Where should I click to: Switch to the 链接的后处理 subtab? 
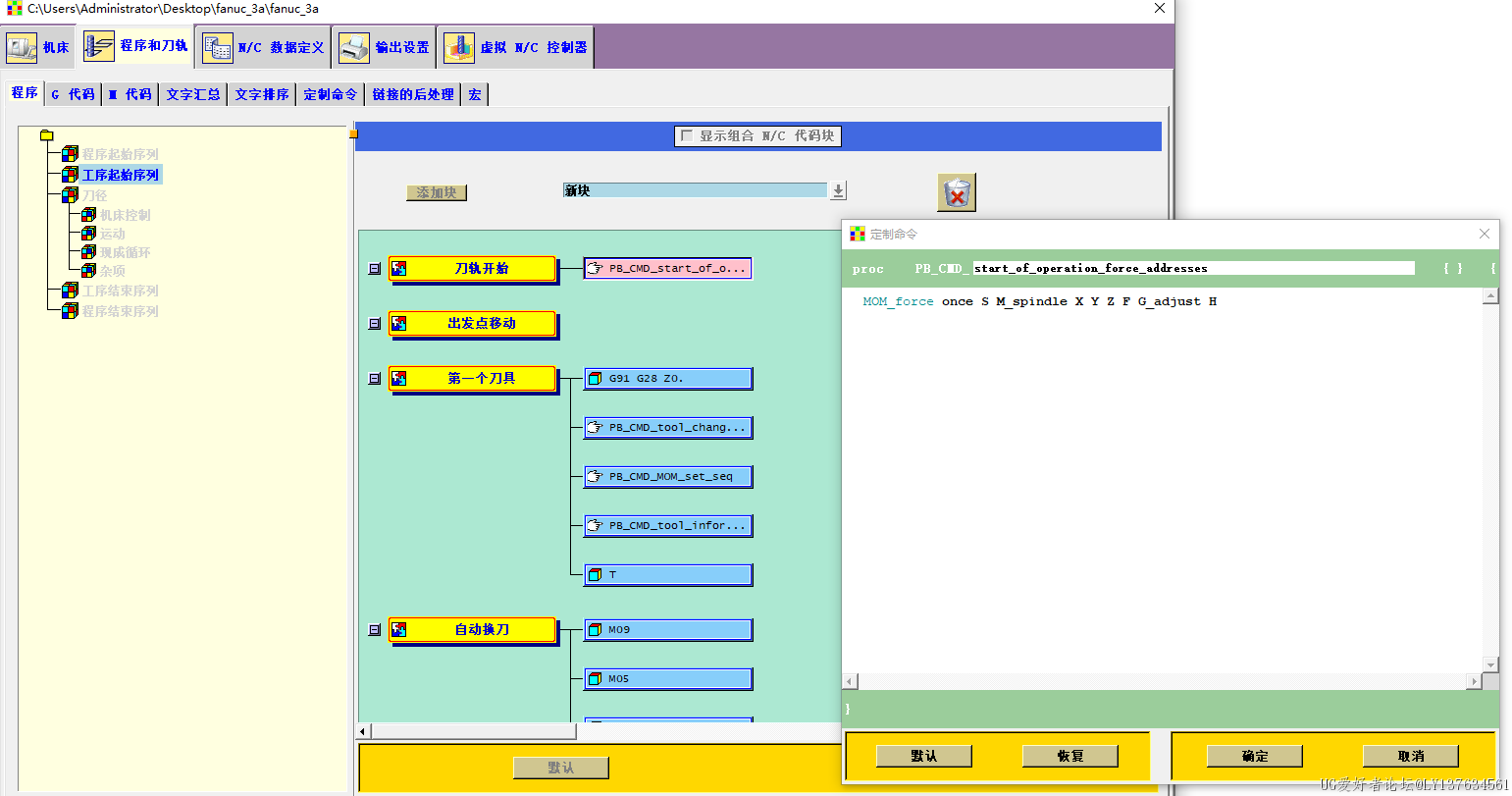[413, 94]
